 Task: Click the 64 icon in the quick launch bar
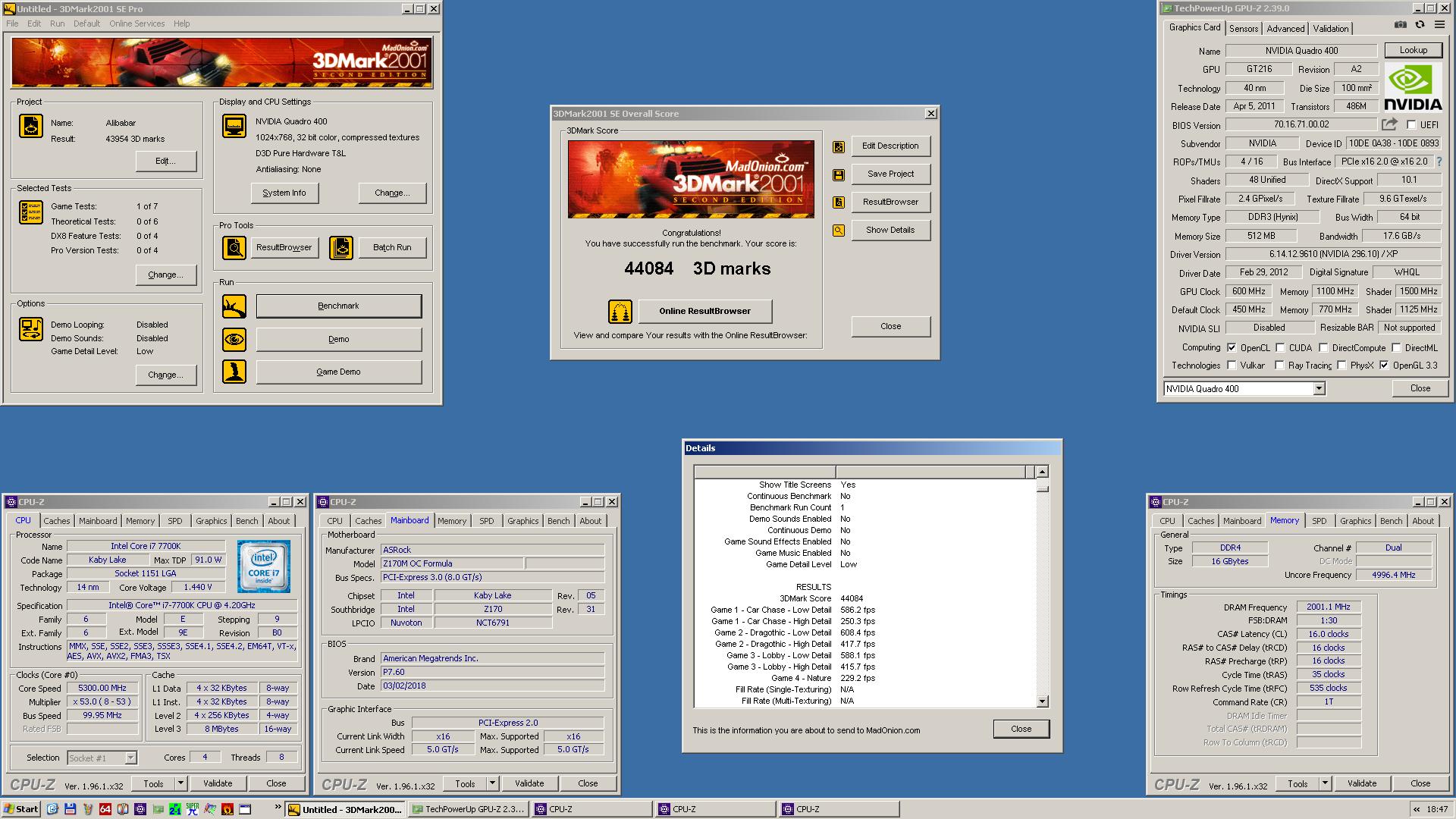pos(105,809)
